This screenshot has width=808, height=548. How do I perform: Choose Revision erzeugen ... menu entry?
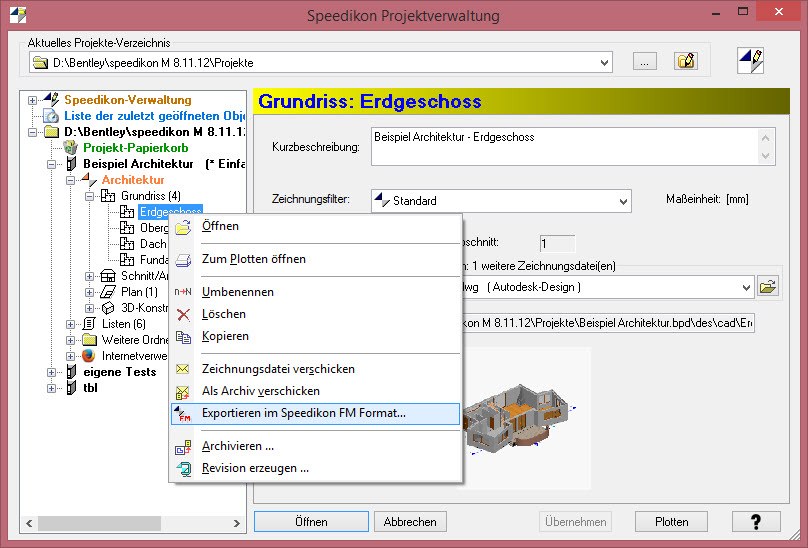point(315,468)
